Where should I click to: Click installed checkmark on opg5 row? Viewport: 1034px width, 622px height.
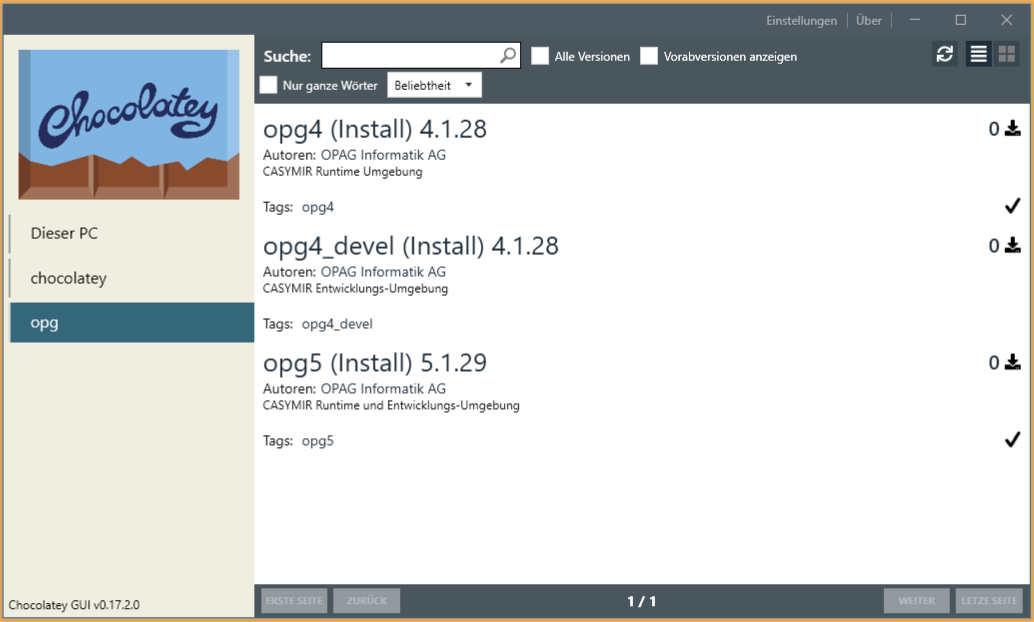point(1012,439)
